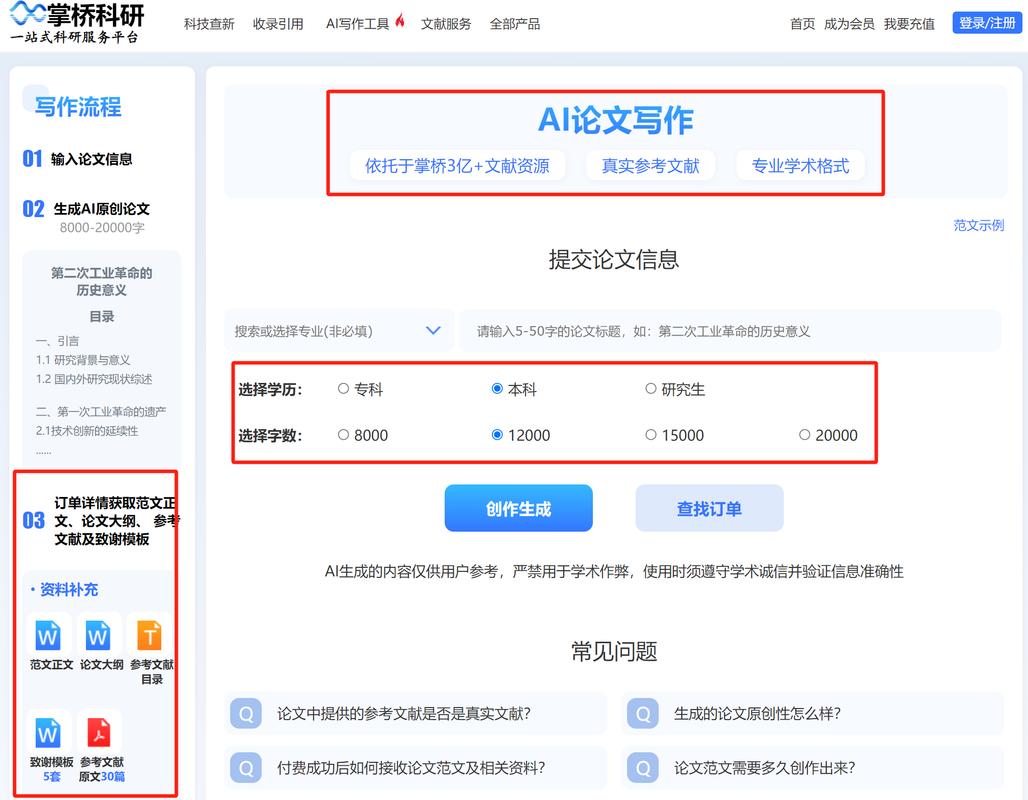Click the question icon beside 生成的论文原创性怎么样
Image resolution: width=1028 pixels, height=800 pixels.
(x=645, y=713)
